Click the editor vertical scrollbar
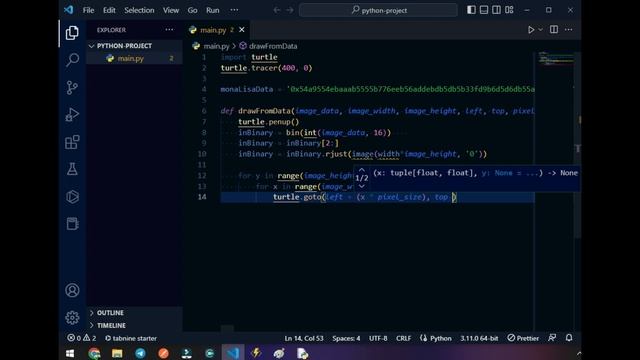 (x=578, y=145)
